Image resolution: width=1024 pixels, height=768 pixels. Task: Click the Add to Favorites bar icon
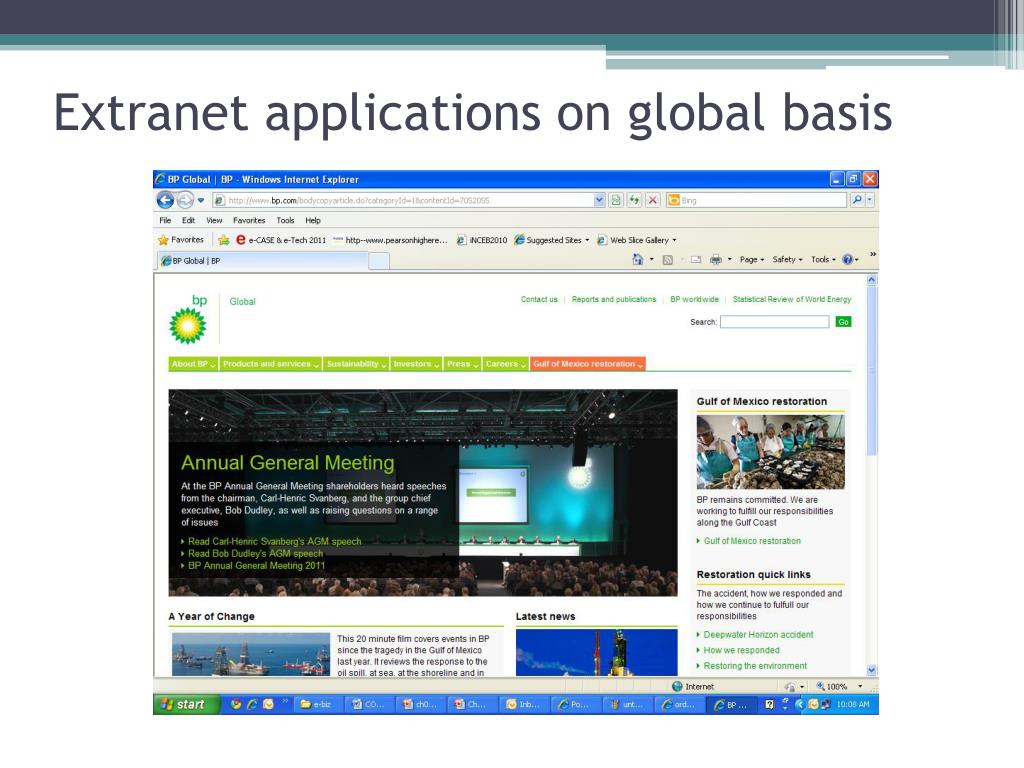click(223, 240)
